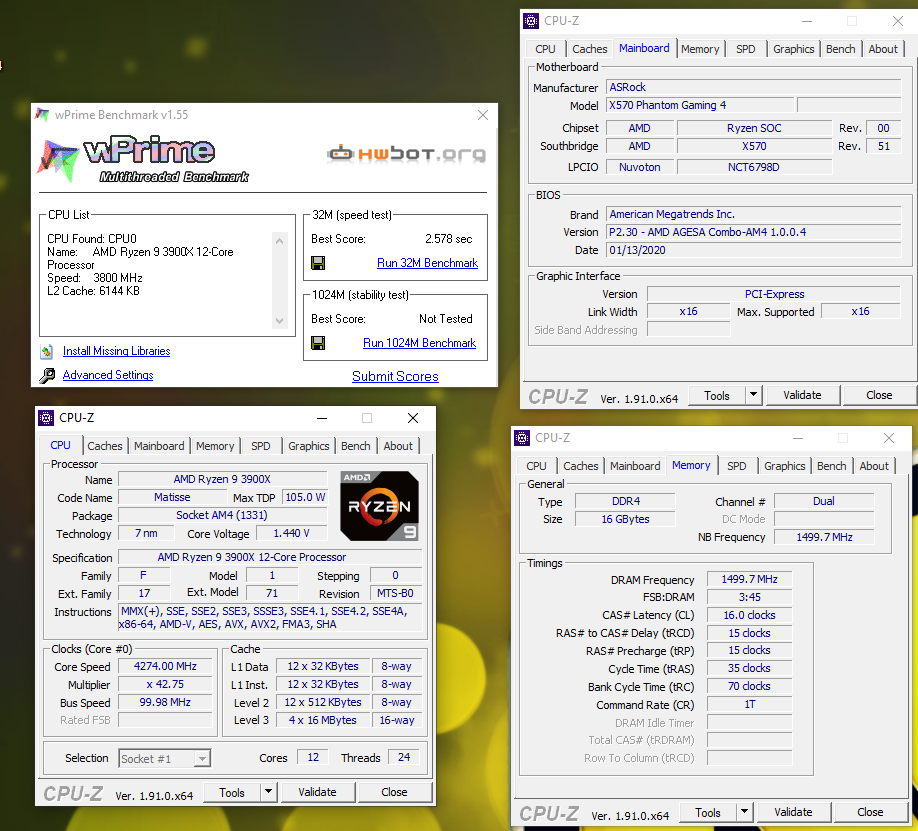Viewport: 918px width, 831px height.
Task: Click the Install Missing Libraries icon
Action: coord(47,351)
